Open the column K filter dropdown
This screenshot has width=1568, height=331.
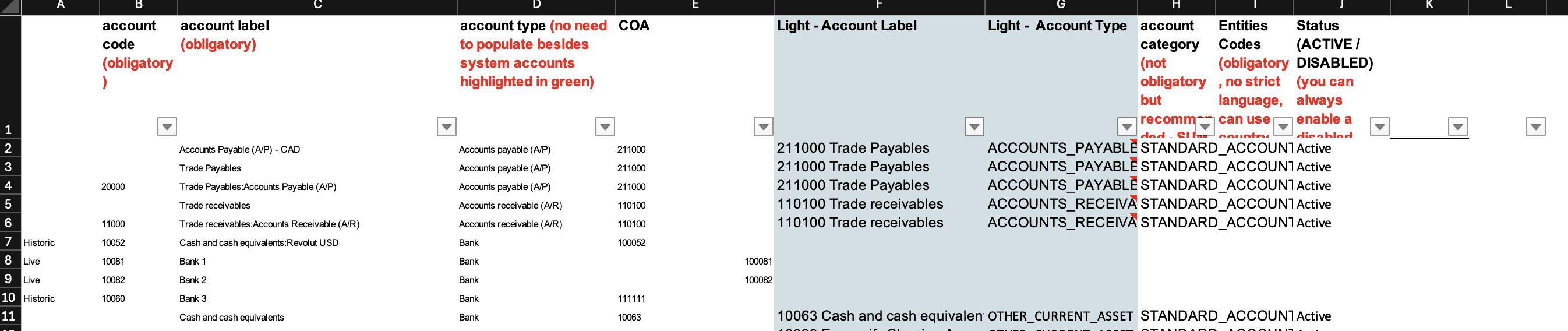(1457, 126)
